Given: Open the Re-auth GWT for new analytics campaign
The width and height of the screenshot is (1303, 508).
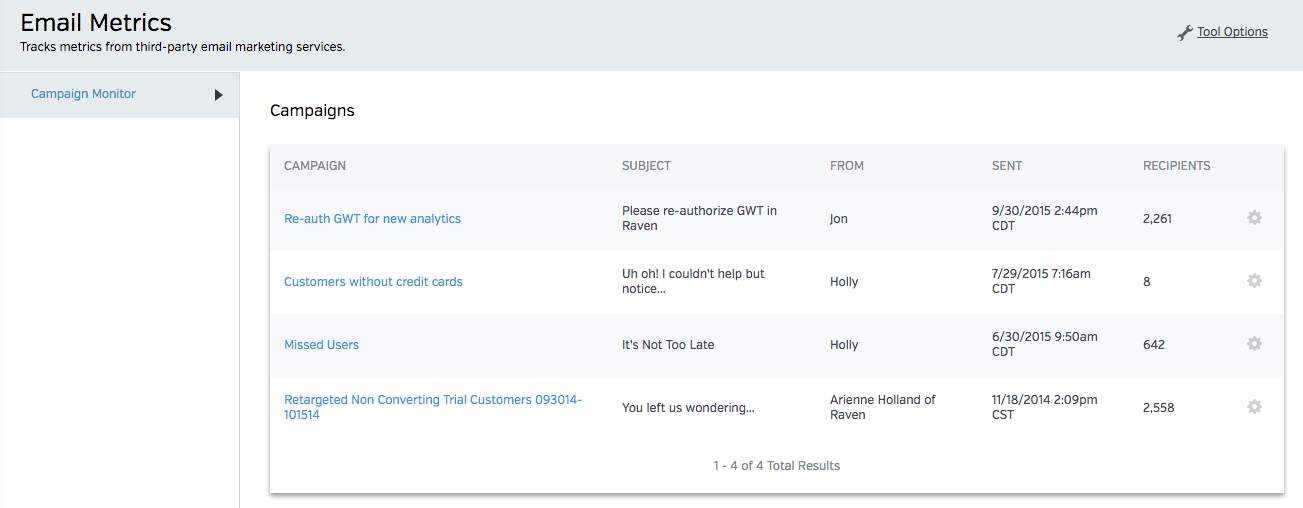Looking at the screenshot, I should [372, 219].
